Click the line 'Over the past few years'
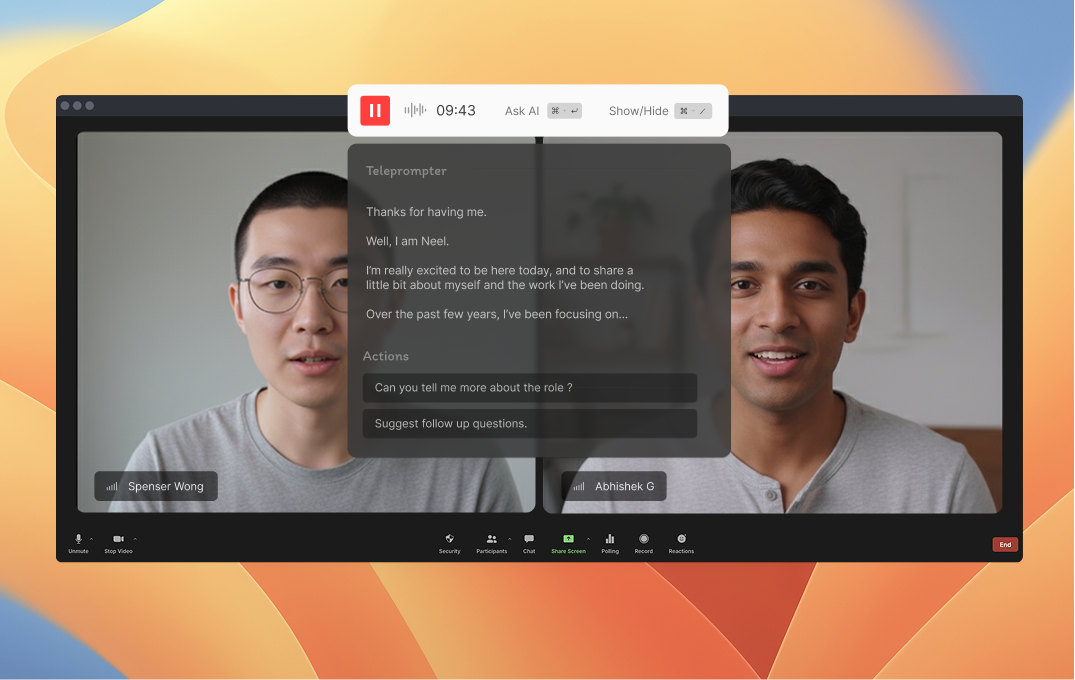The width and height of the screenshot is (1075, 680). tap(496, 315)
